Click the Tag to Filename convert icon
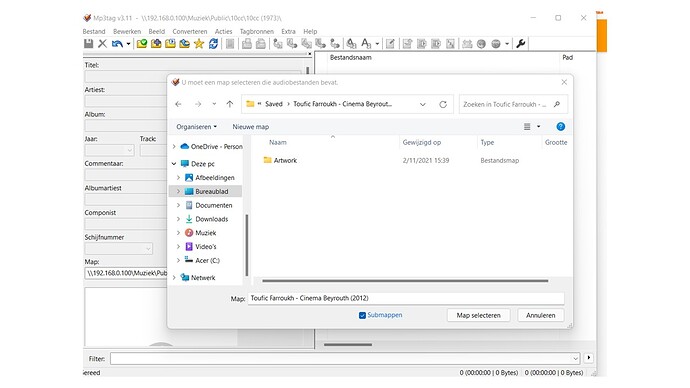Image resolution: width=690 pixels, height=388 pixels. (x=278, y=44)
